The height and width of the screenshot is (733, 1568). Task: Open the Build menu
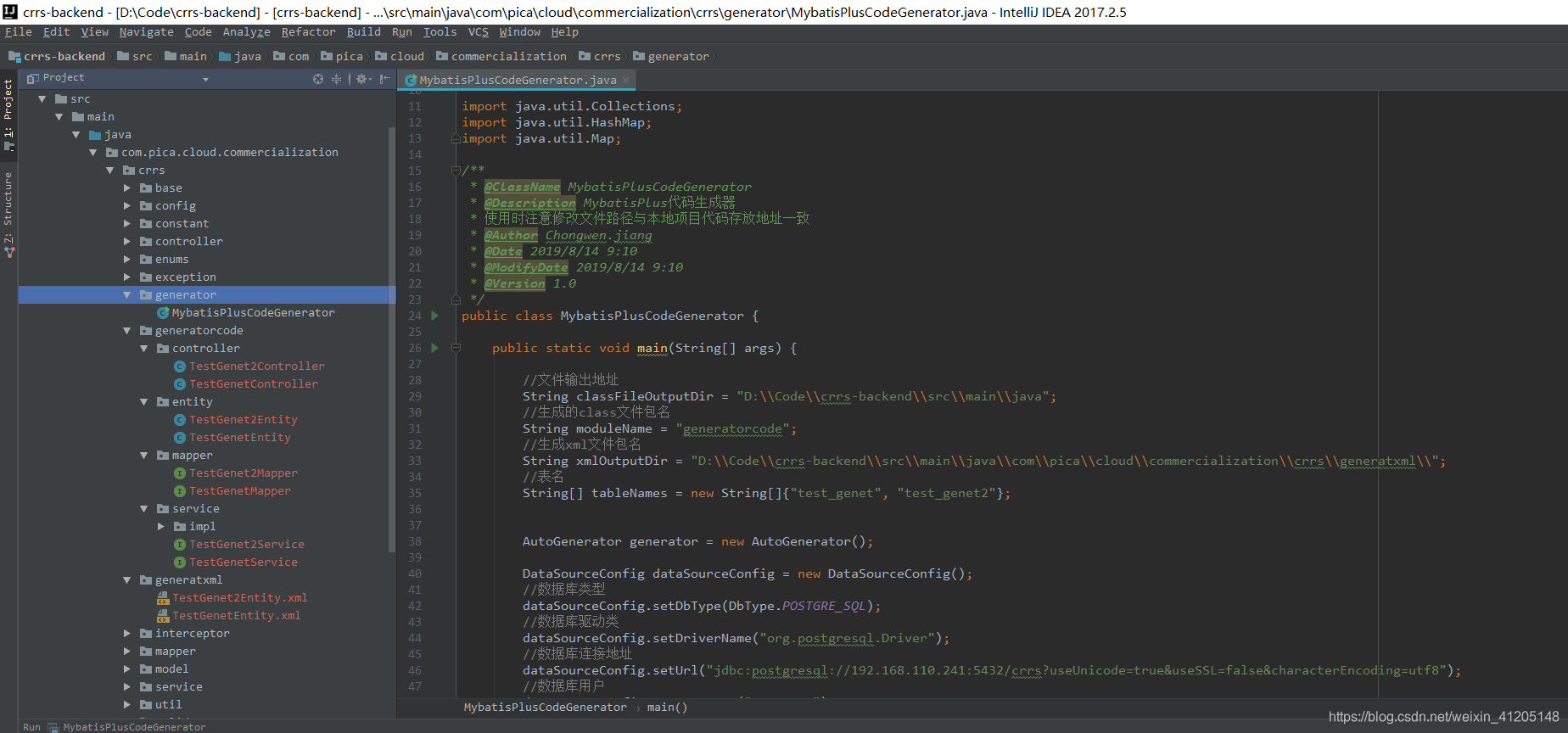click(x=363, y=32)
